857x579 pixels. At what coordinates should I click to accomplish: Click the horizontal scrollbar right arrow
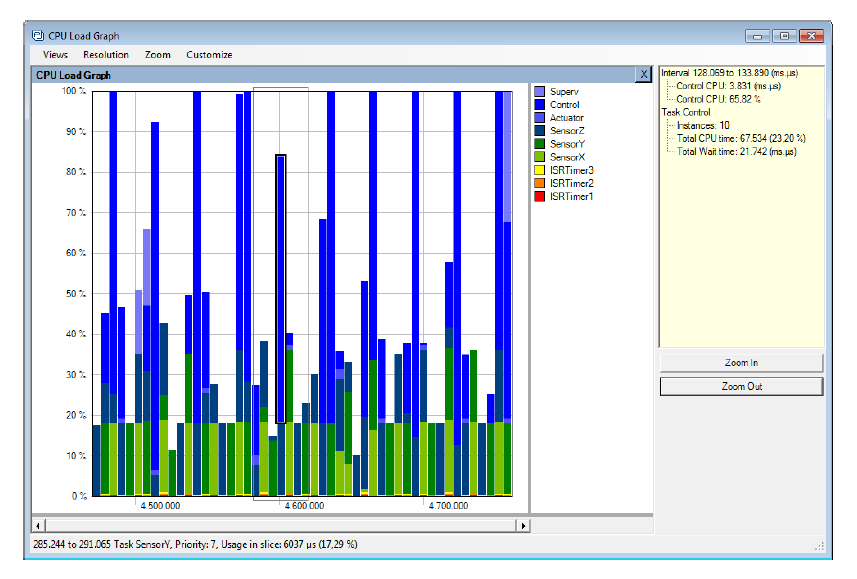point(522,525)
